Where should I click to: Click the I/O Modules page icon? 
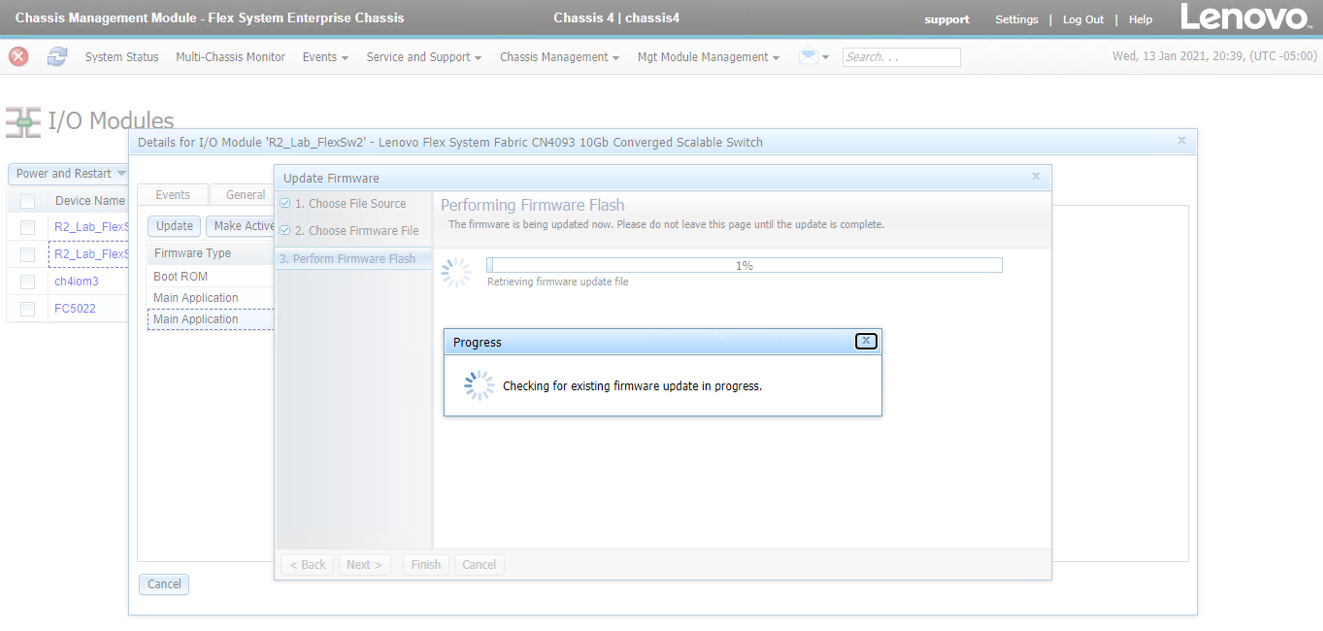(x=23, y=122)
